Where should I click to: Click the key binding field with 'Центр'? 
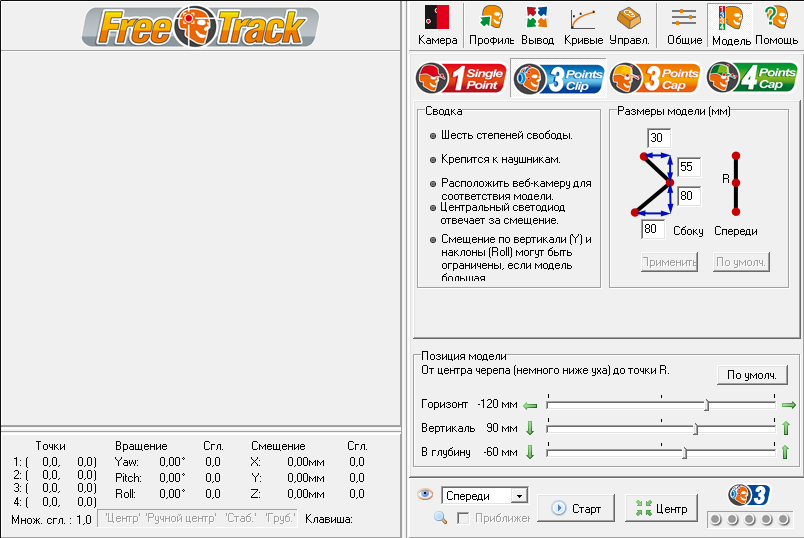tap(197, 518)
